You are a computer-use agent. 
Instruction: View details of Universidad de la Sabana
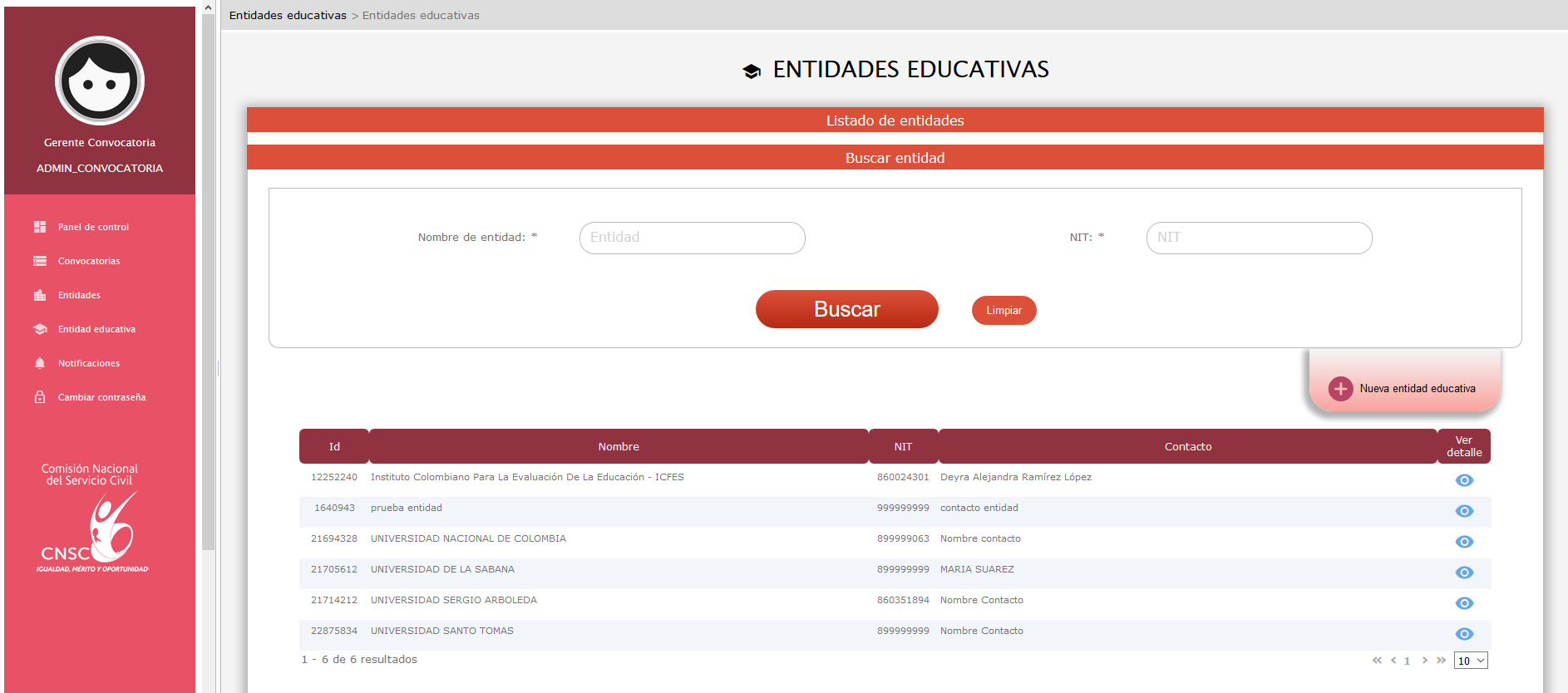(1464, 573)
